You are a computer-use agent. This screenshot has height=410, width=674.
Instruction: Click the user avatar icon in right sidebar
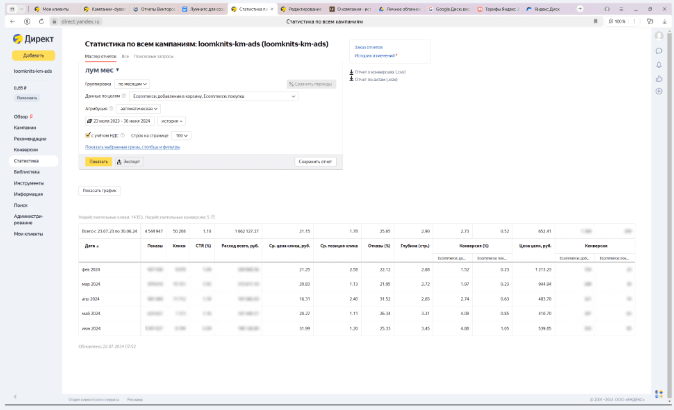[x=659, y=37]
